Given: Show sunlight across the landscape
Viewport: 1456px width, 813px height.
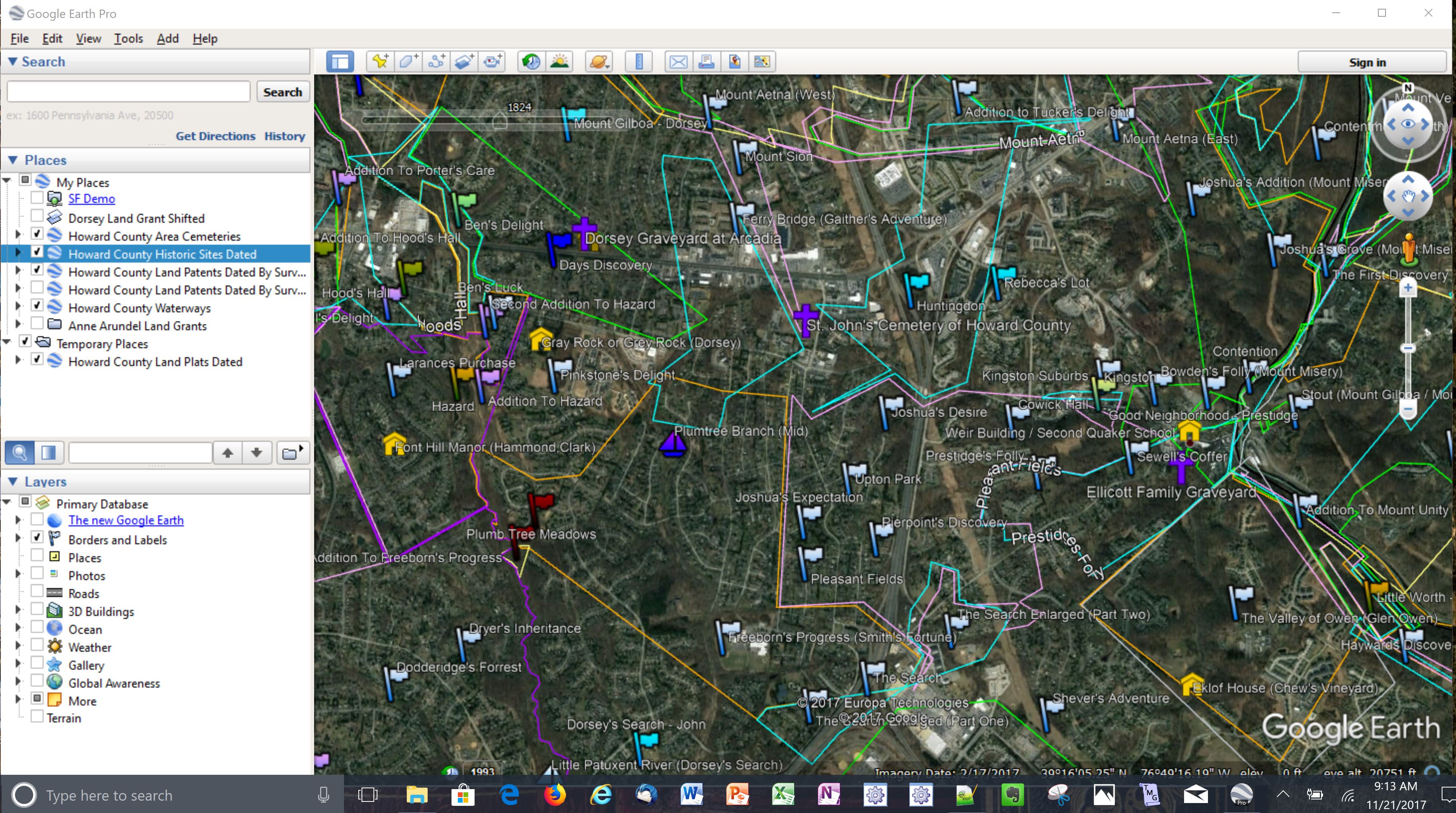Looking at the screenshot, I should click(x=559, y=62).
